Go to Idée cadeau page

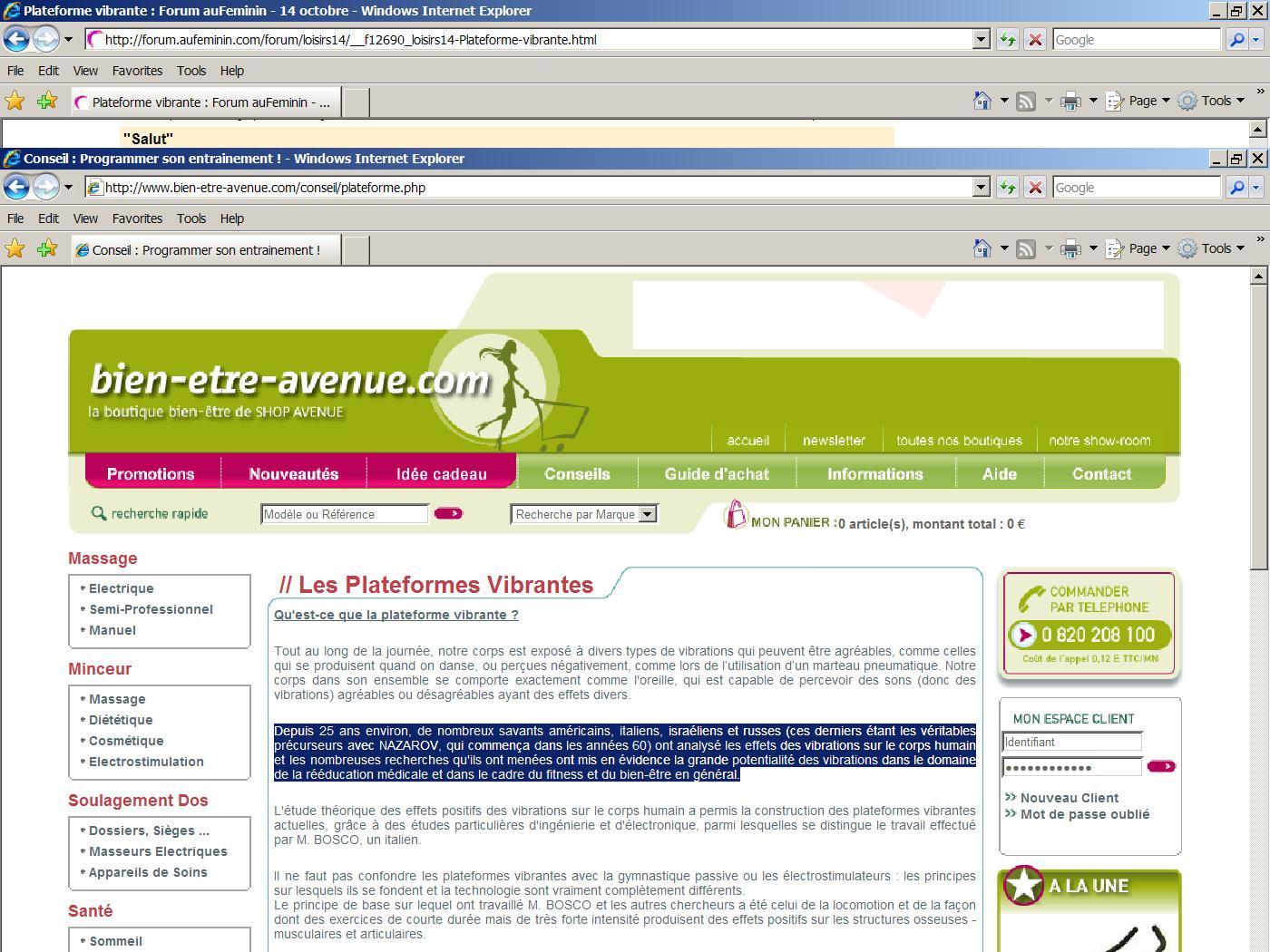pos(441,473)
